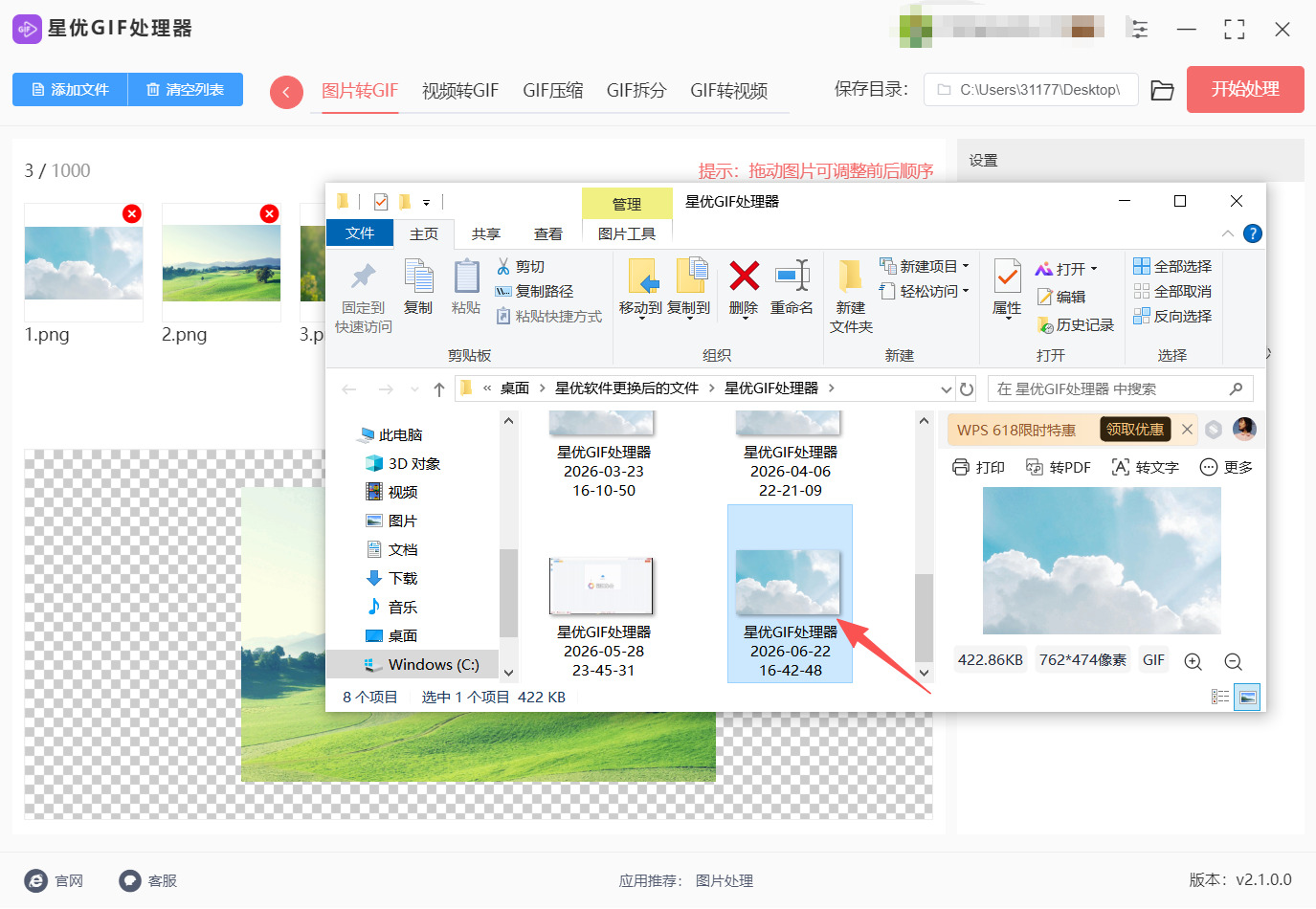
Task: Select Downloads in navigation pane
Action: click(392, 578)
